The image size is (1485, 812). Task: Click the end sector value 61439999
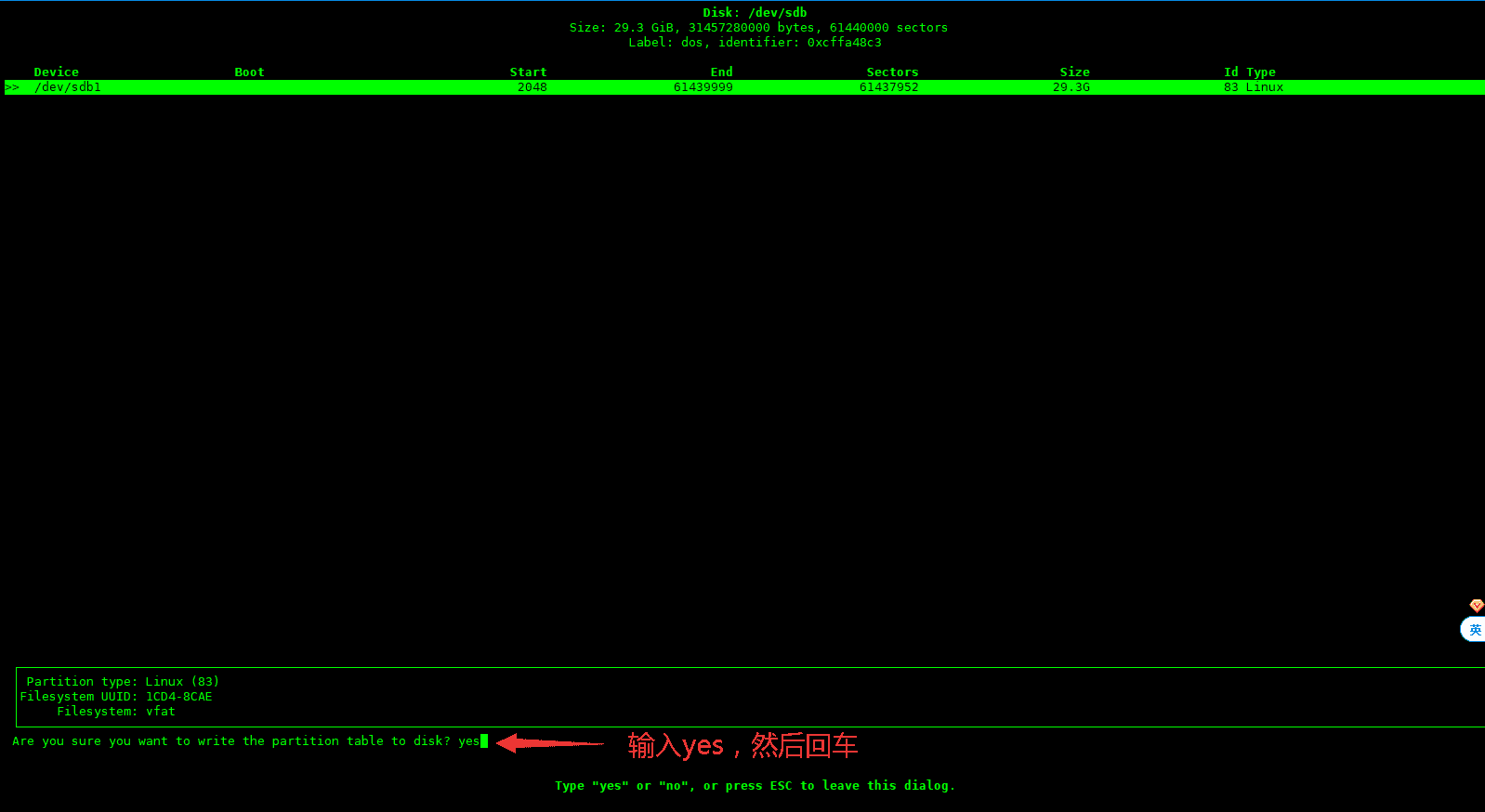click(703, 87)
